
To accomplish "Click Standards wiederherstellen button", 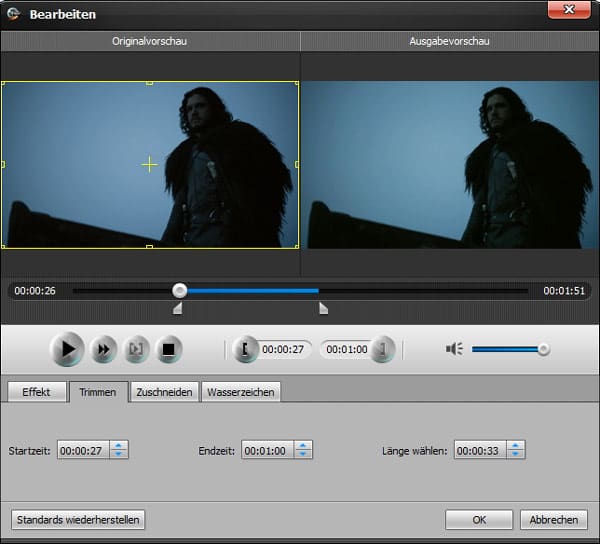I will pyautogui.click(x=78, y=520).
